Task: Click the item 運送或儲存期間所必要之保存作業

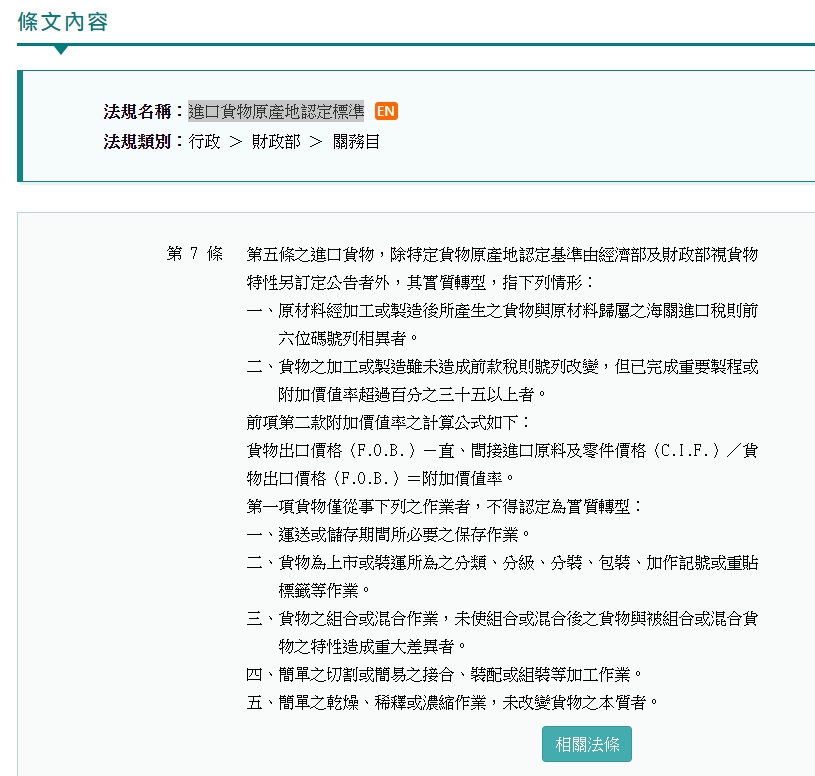Action: [x=388, y=534]
